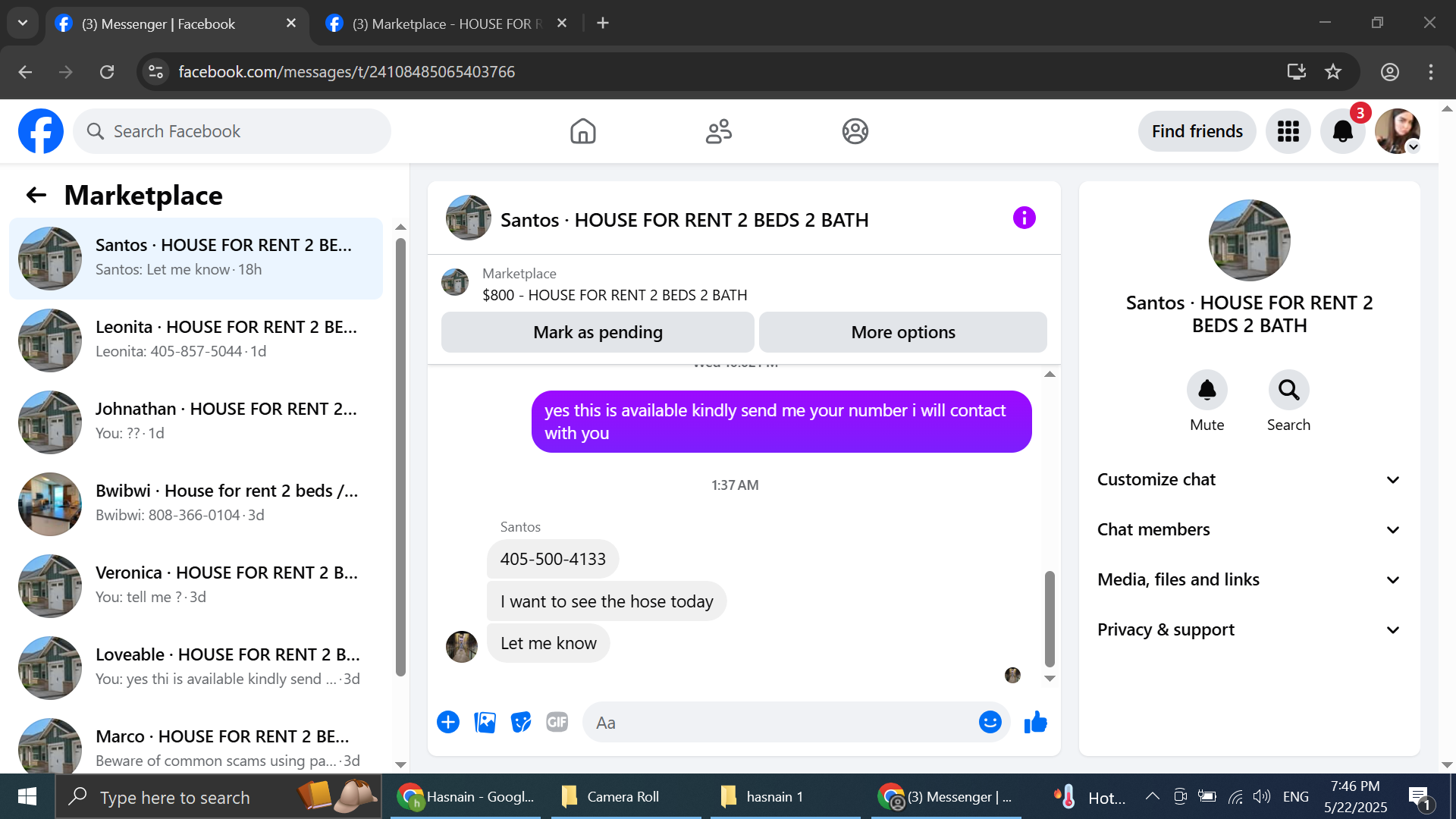Show hidden system tray icons
The image size is (1456, 819).
point(1152,796)
